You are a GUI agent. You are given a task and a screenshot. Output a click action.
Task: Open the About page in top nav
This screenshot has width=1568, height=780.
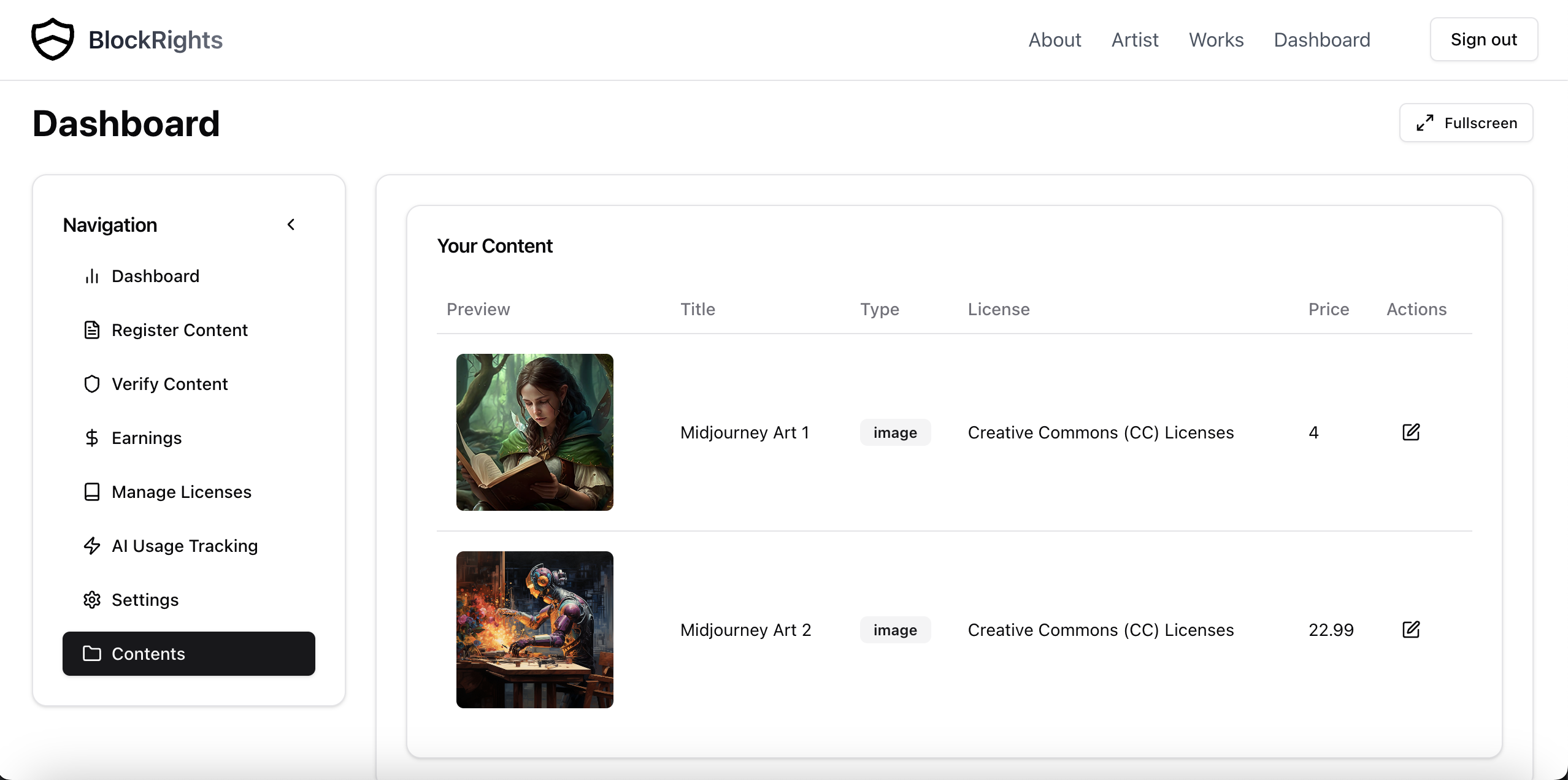(x=1055, y=40)
